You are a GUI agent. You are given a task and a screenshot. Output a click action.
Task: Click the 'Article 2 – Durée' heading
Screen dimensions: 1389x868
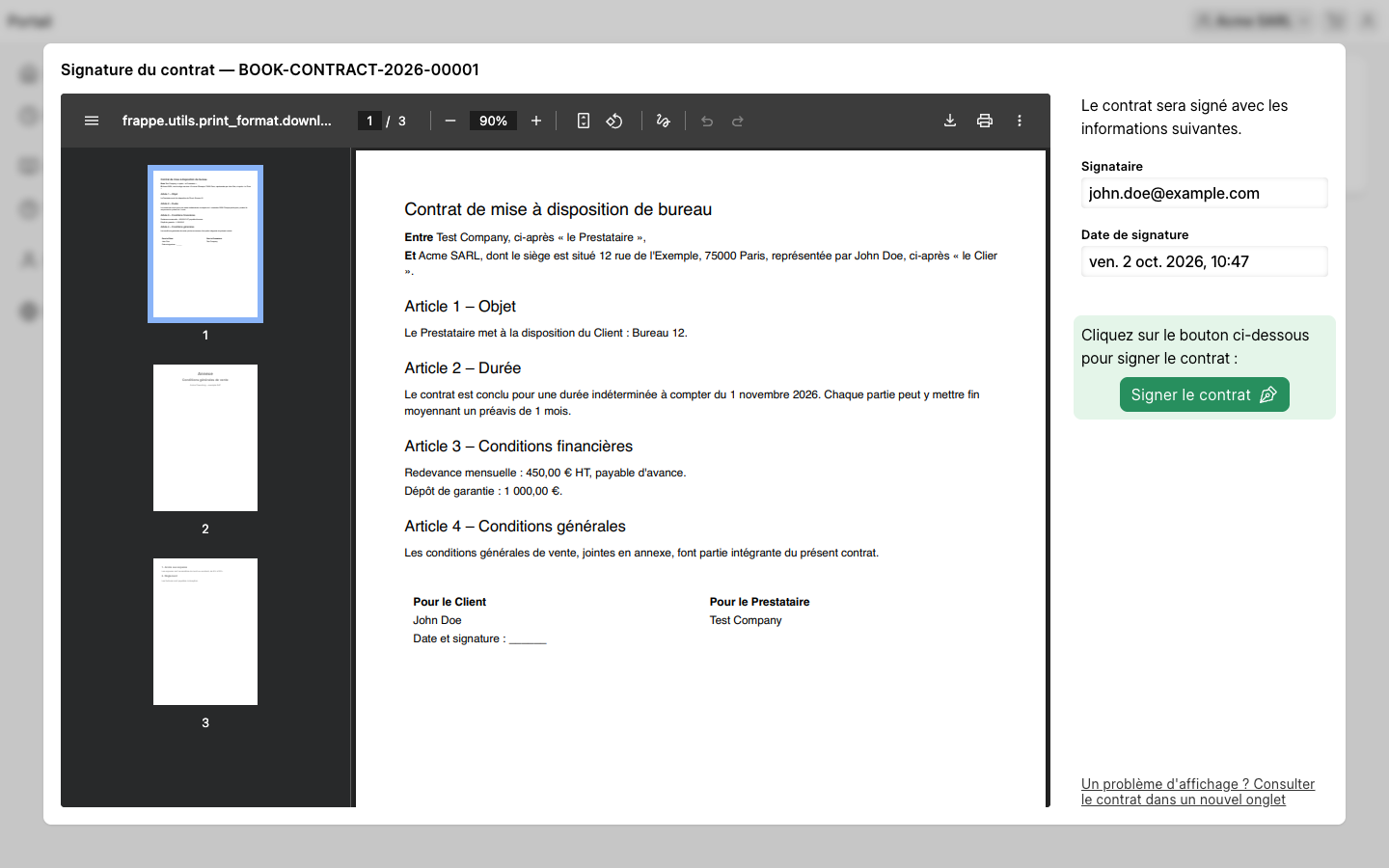(x=463, y=367)
